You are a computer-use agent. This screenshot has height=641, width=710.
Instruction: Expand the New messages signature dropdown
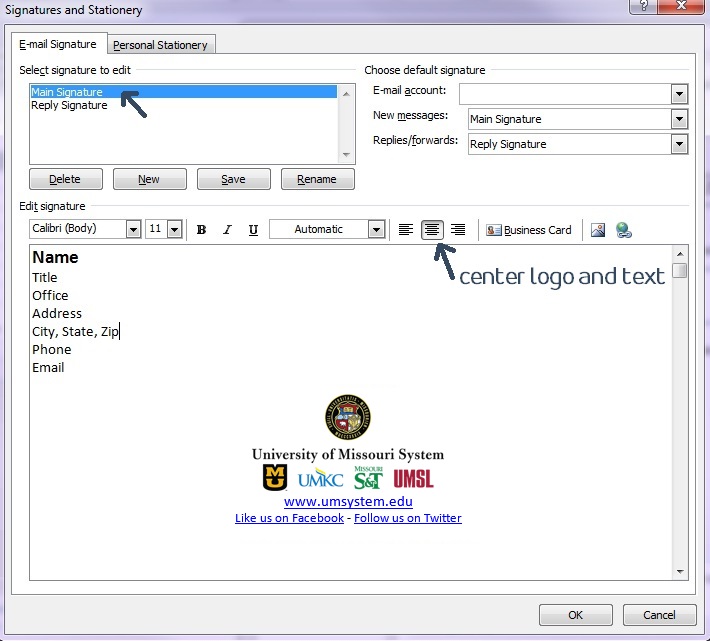click(679, 120)
